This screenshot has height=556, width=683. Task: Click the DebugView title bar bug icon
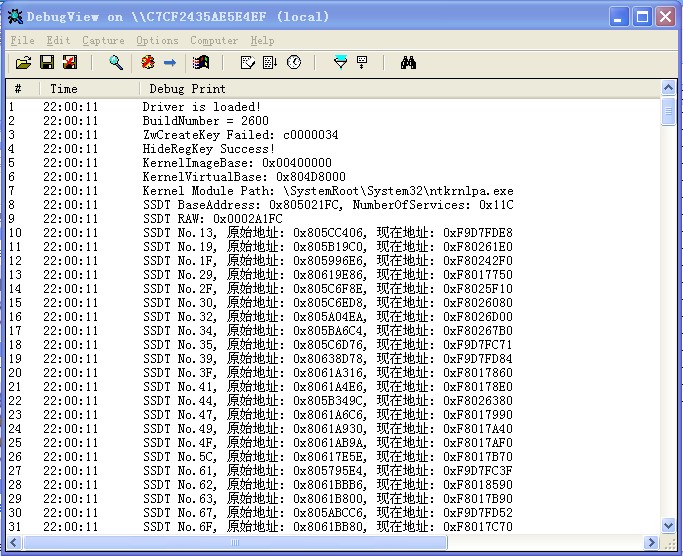click(15, 17)
